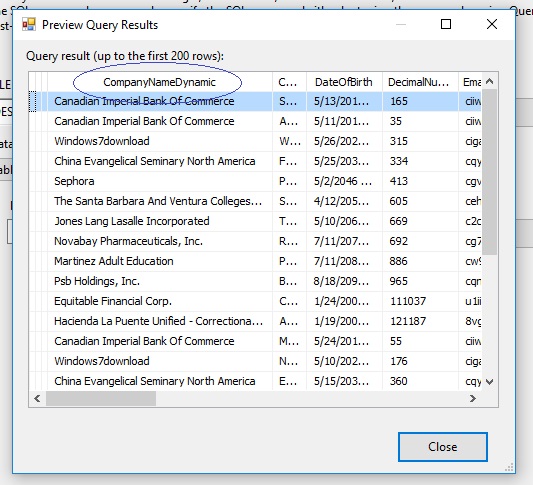This screenshot has height=485, width=533.
Task: Click the DecimalNu... column header
Action: point(420,82)
